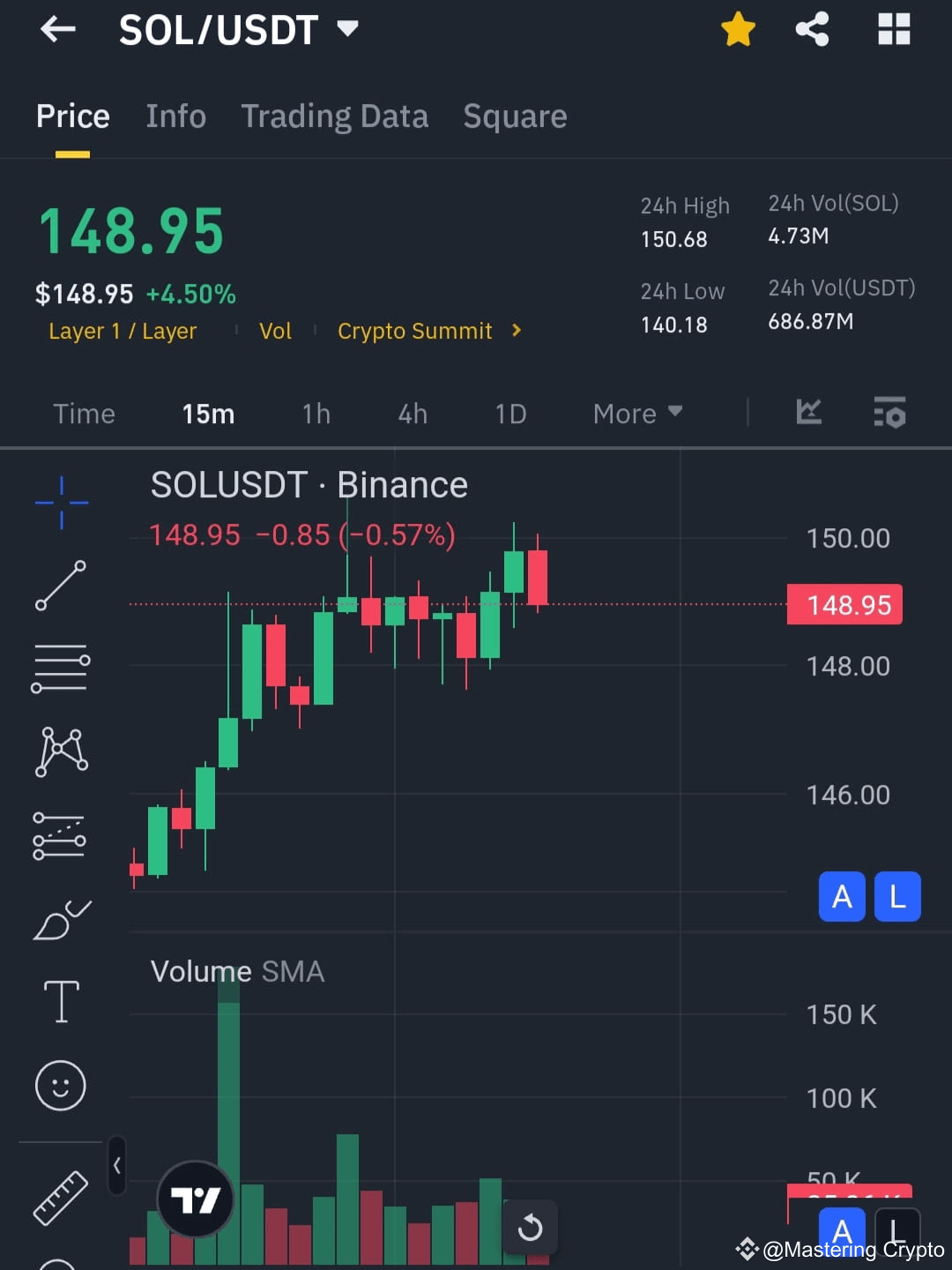Open the XABCD pattern tool
This screenshot has height=1270, width=952.
(61, 750)
